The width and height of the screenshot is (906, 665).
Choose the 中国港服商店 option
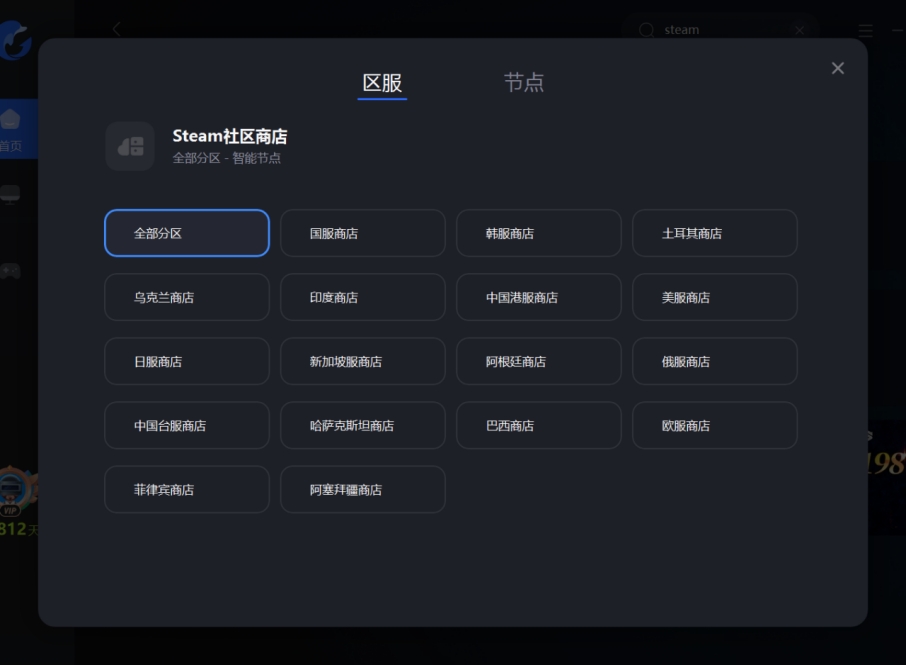coord(538,297)
